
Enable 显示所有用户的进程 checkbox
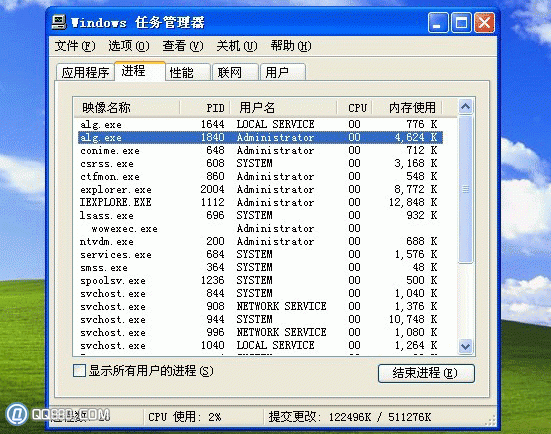pos(79,371)
